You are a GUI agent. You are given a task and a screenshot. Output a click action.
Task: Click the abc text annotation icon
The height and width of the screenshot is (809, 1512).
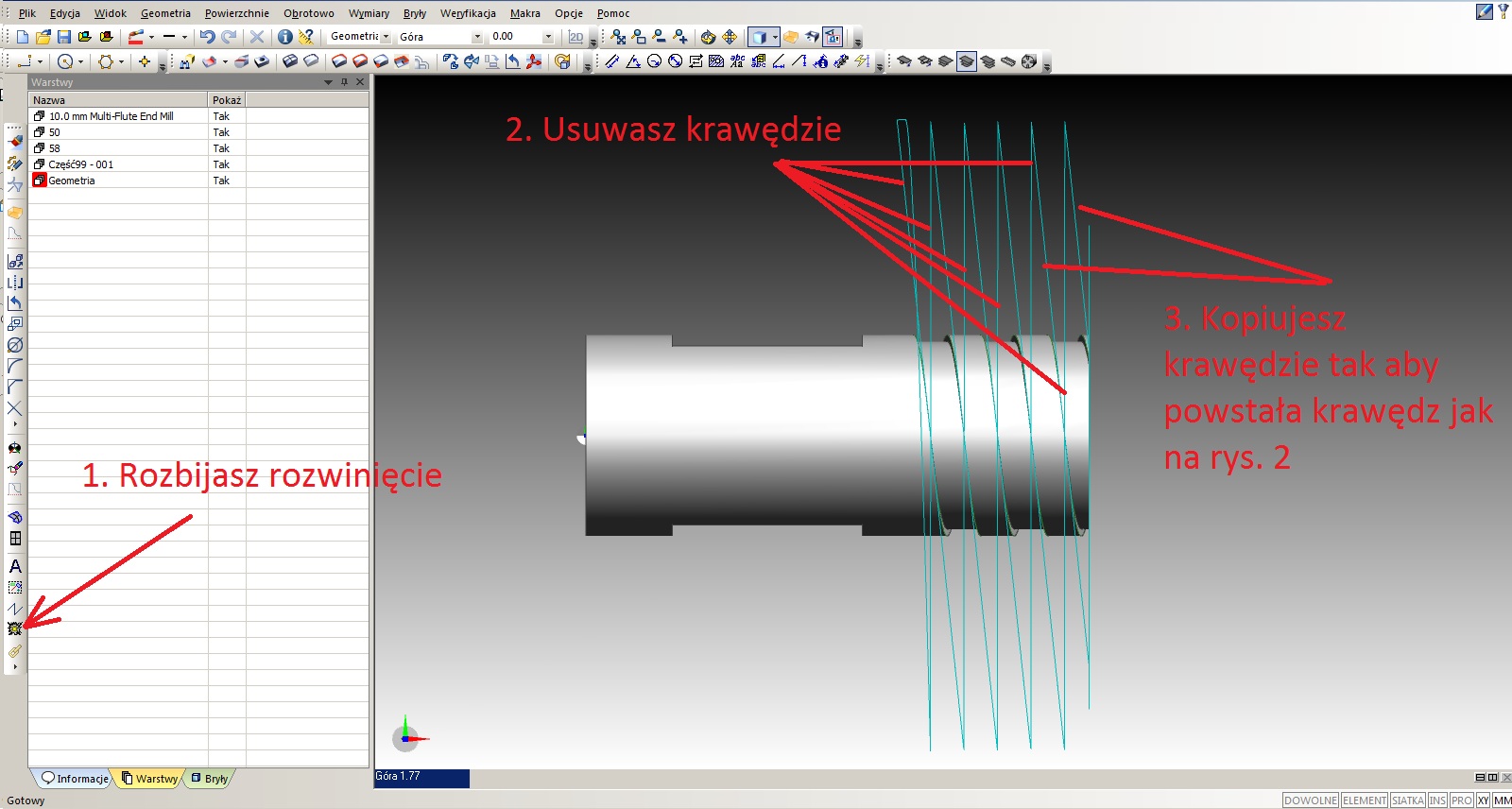pyautogui.click(x=737, y=61)
